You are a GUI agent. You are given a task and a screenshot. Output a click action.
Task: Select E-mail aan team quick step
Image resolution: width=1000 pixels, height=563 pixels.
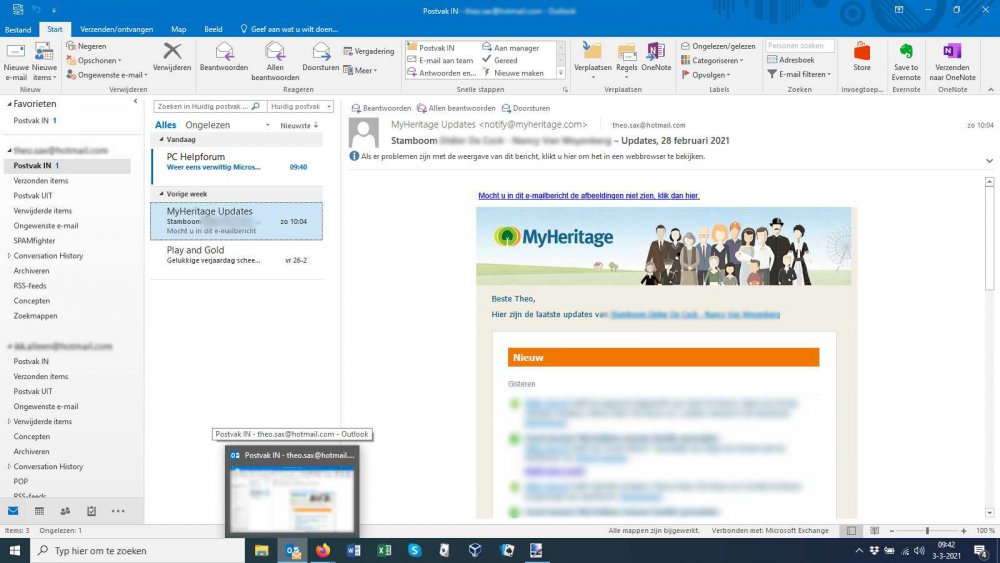click(441, 60)
